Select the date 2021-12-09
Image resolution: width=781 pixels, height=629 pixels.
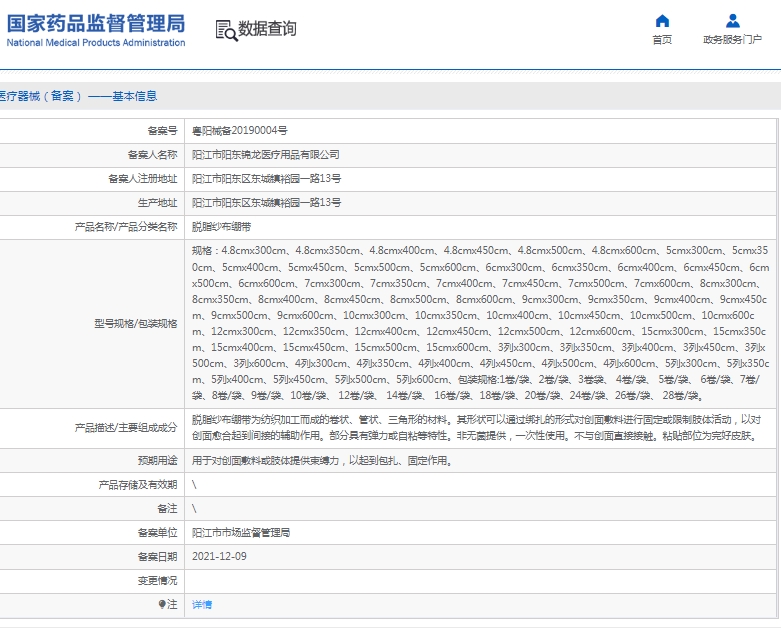click(x=219, y=556)
